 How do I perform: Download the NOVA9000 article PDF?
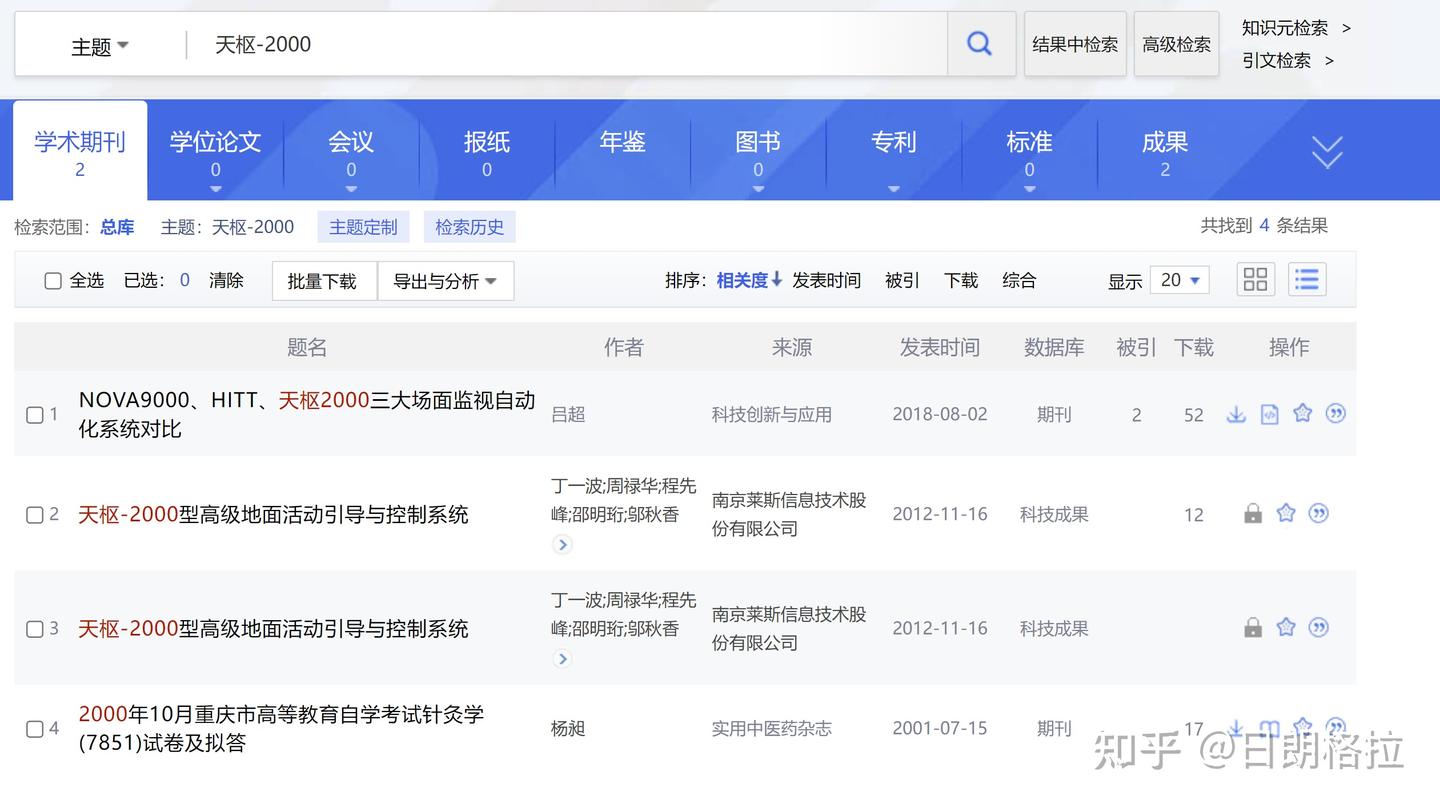1236,413
